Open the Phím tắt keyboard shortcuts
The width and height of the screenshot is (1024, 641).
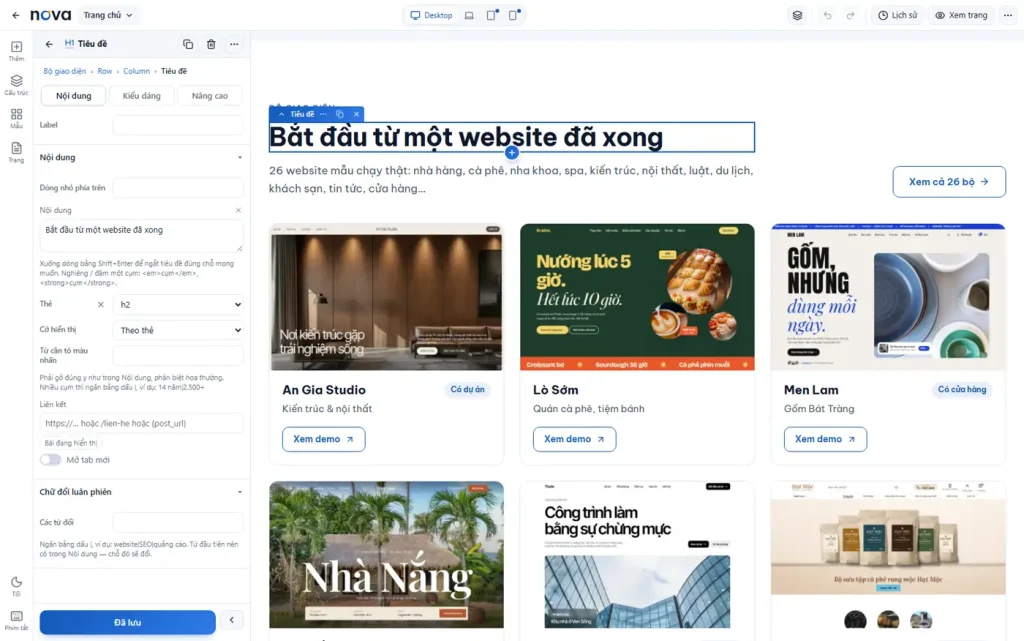(16, 620)
